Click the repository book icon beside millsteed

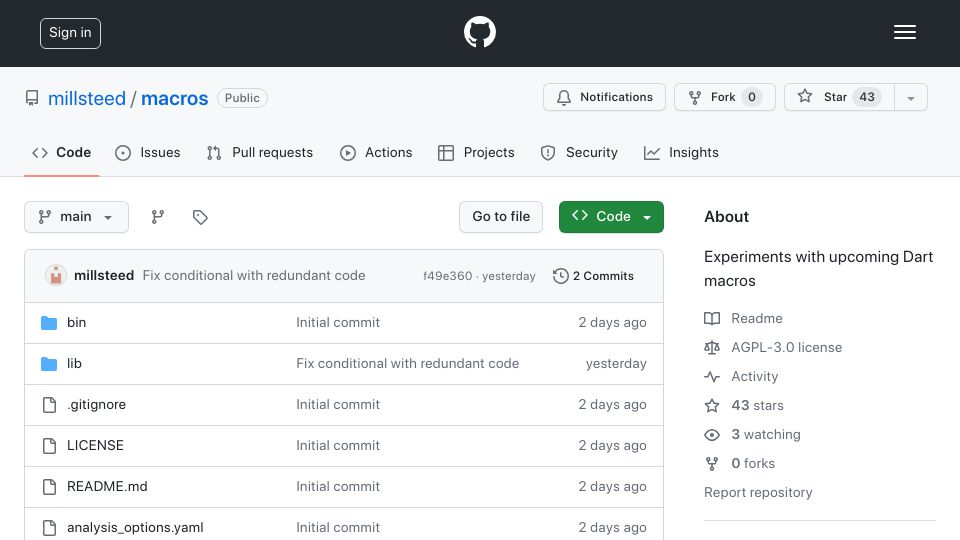click(x=32, y=98)
